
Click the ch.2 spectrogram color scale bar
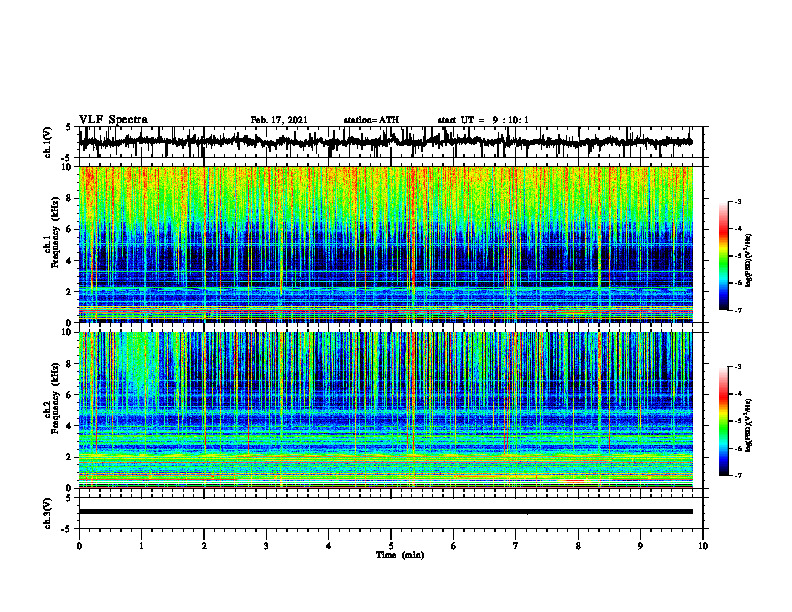click(x=724, y=421)
